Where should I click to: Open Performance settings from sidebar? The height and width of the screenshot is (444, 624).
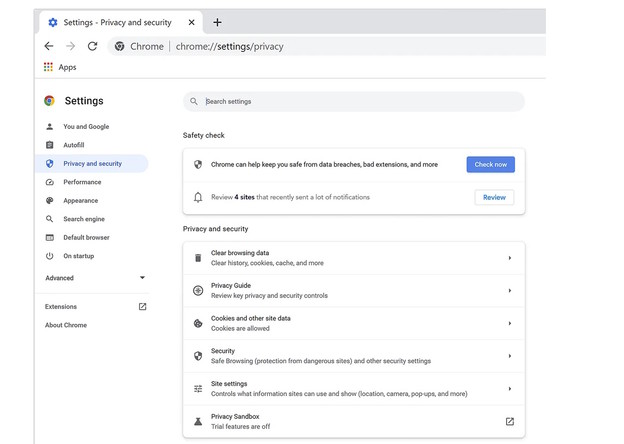coord(82,182)
